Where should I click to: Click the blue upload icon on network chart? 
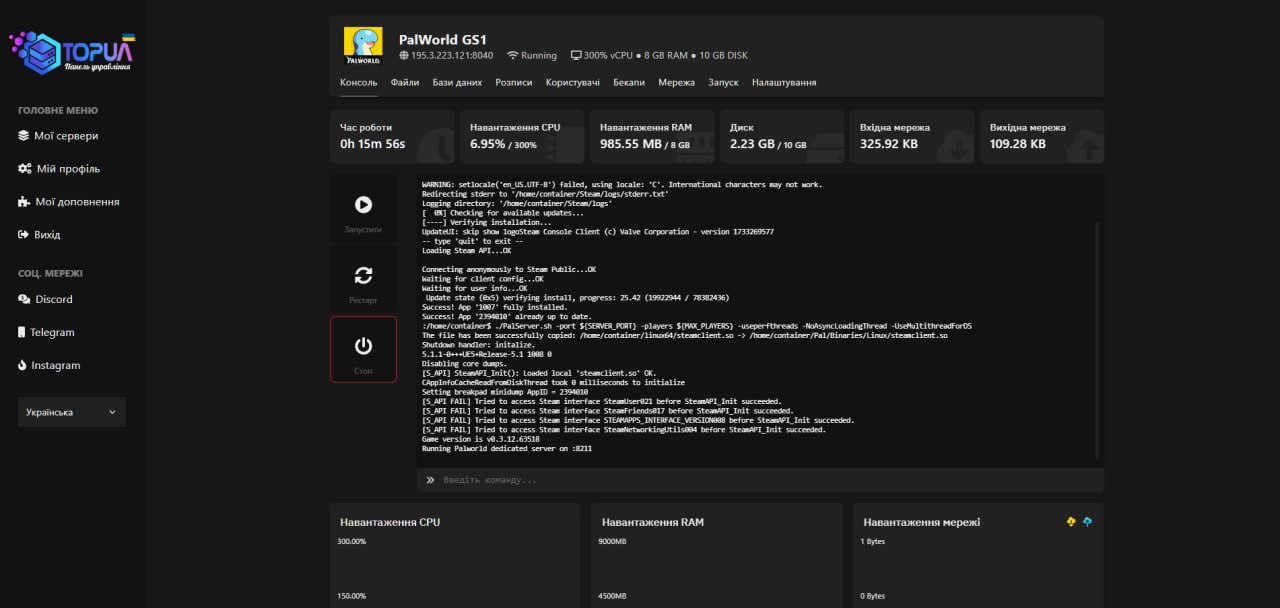pyautogui.click(x=1087, y=522)
